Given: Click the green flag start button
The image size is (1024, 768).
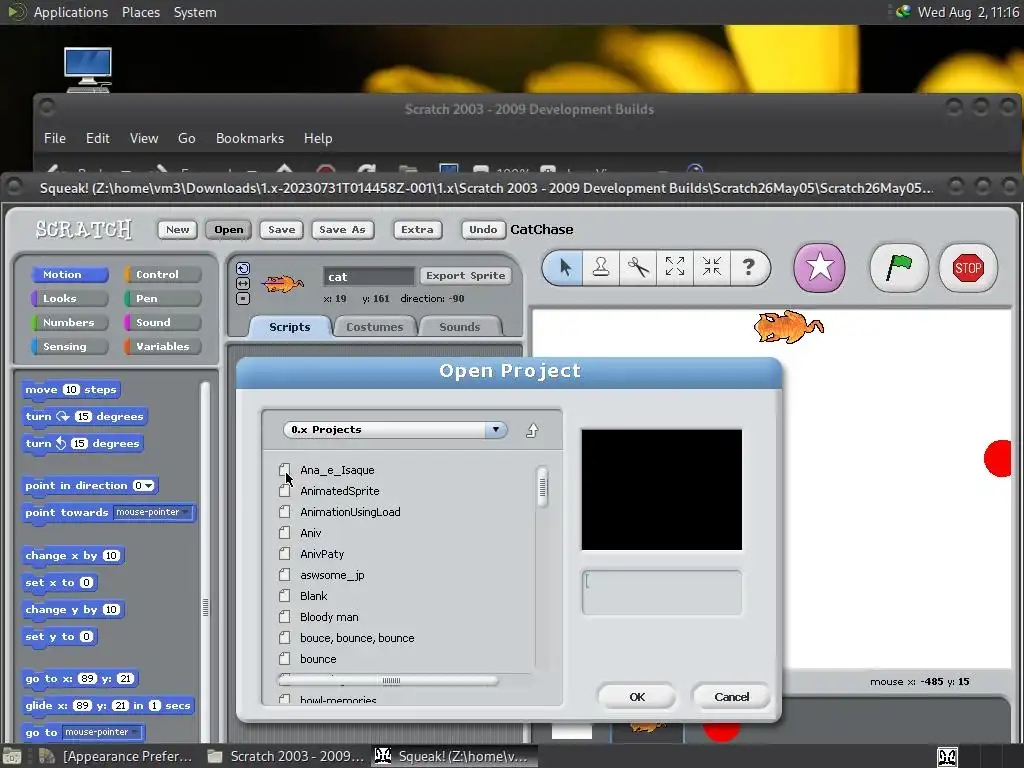Looking at the screenshot, I should (899, 267).
